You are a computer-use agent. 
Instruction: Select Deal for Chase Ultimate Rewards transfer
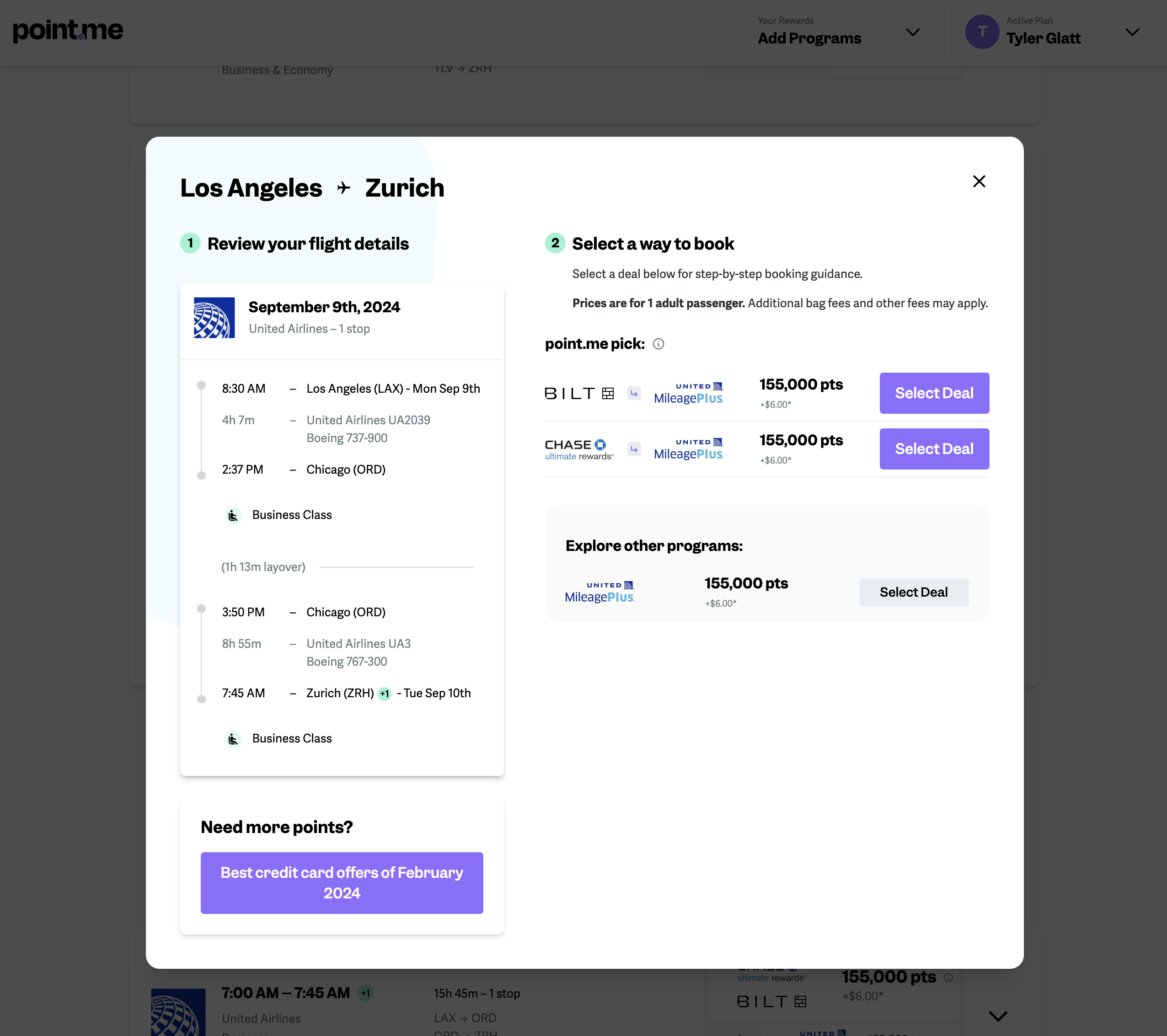tap(934, 449)
